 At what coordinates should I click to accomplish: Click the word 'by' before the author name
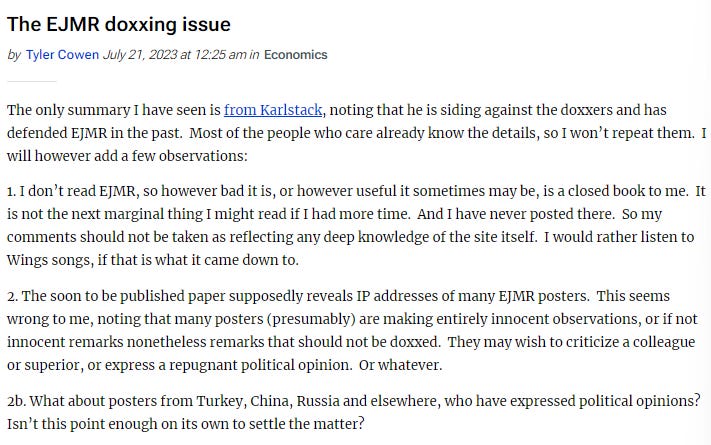(14, 55)
